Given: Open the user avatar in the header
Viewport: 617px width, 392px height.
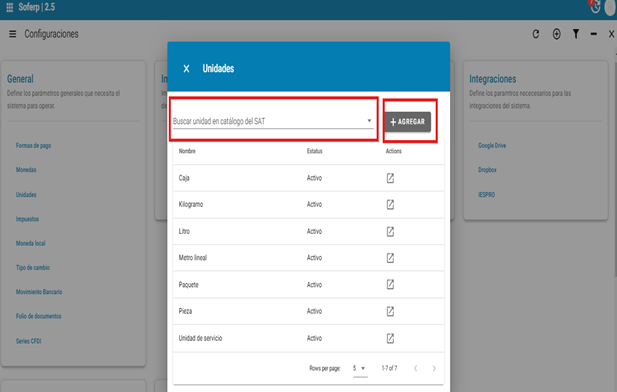Looking at the screenshot, I should coord(610,8).
